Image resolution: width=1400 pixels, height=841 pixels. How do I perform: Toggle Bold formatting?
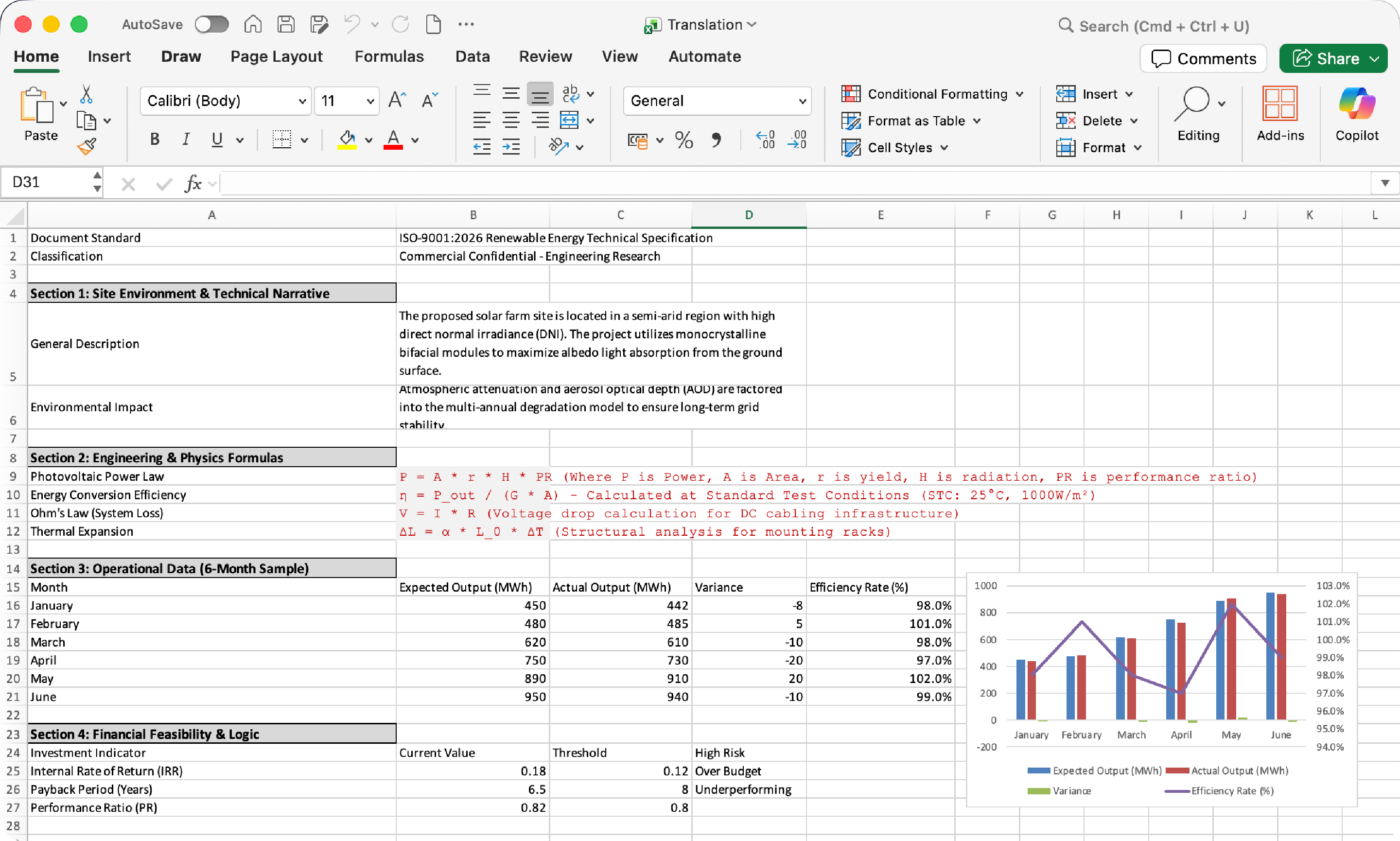pyautogui.click(x=155, y=140)
